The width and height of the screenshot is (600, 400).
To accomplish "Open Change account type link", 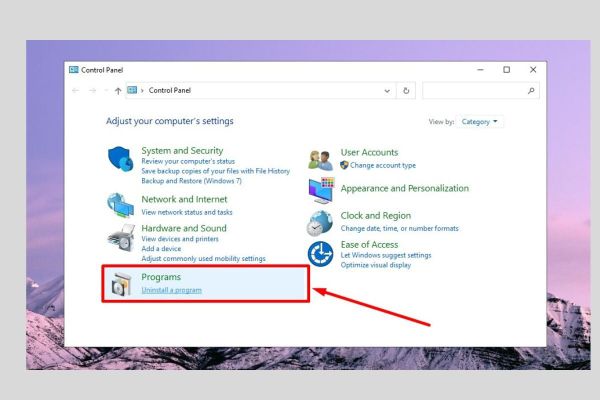I will (x=382, y=165).
